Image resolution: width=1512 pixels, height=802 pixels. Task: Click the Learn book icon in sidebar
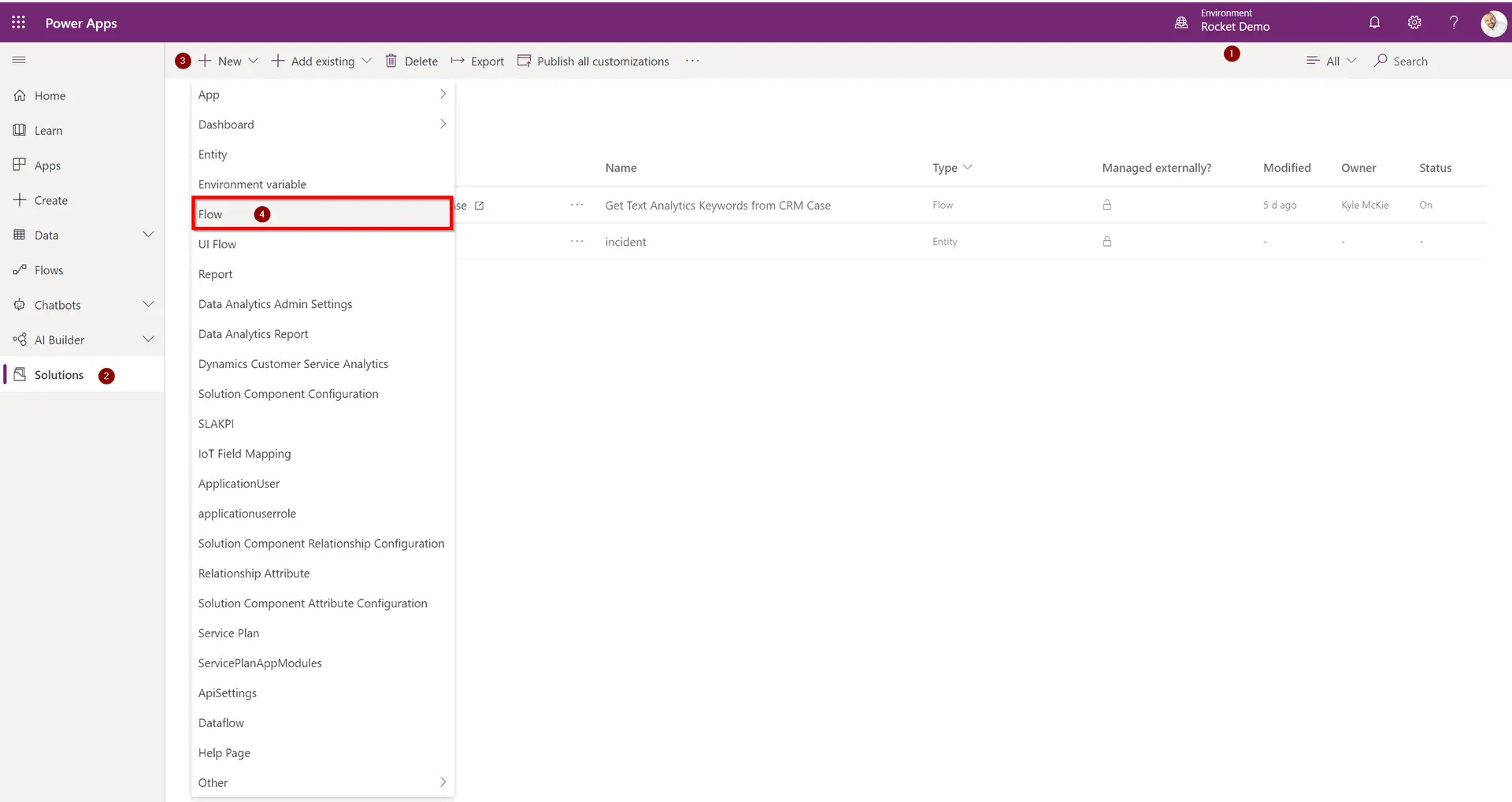pos(20,130)
